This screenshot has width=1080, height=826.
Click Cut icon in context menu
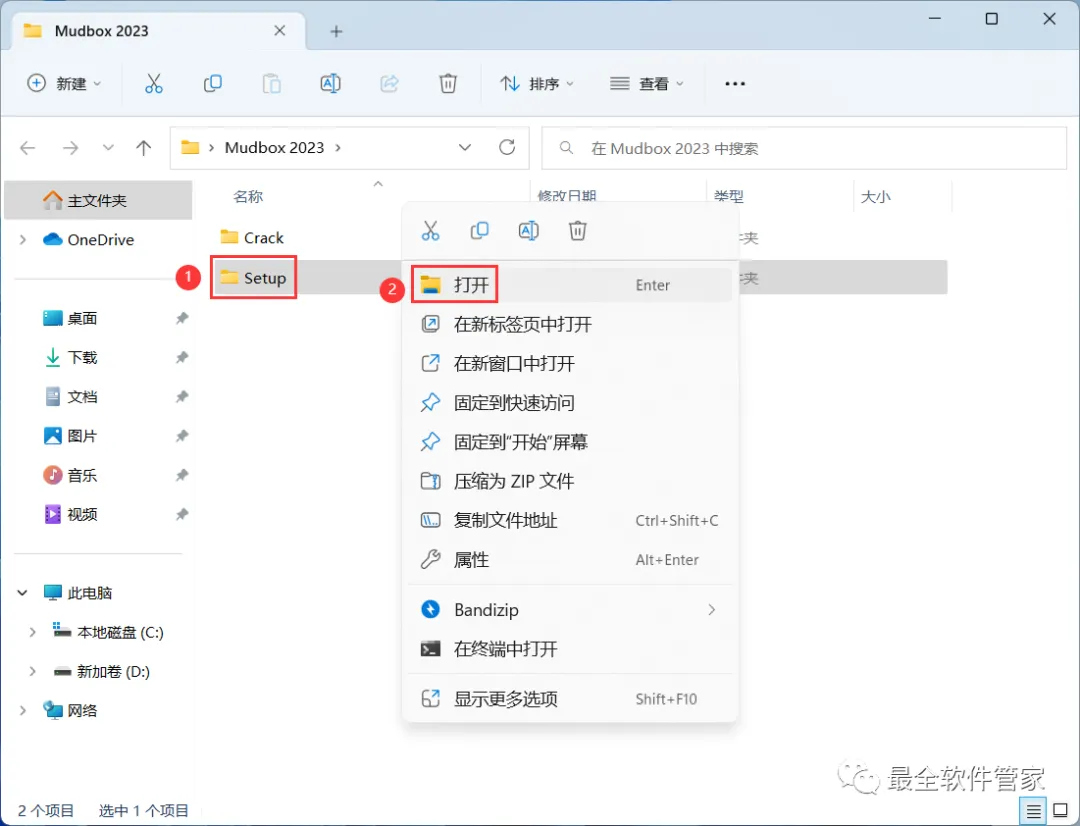(x=430, y=231)
